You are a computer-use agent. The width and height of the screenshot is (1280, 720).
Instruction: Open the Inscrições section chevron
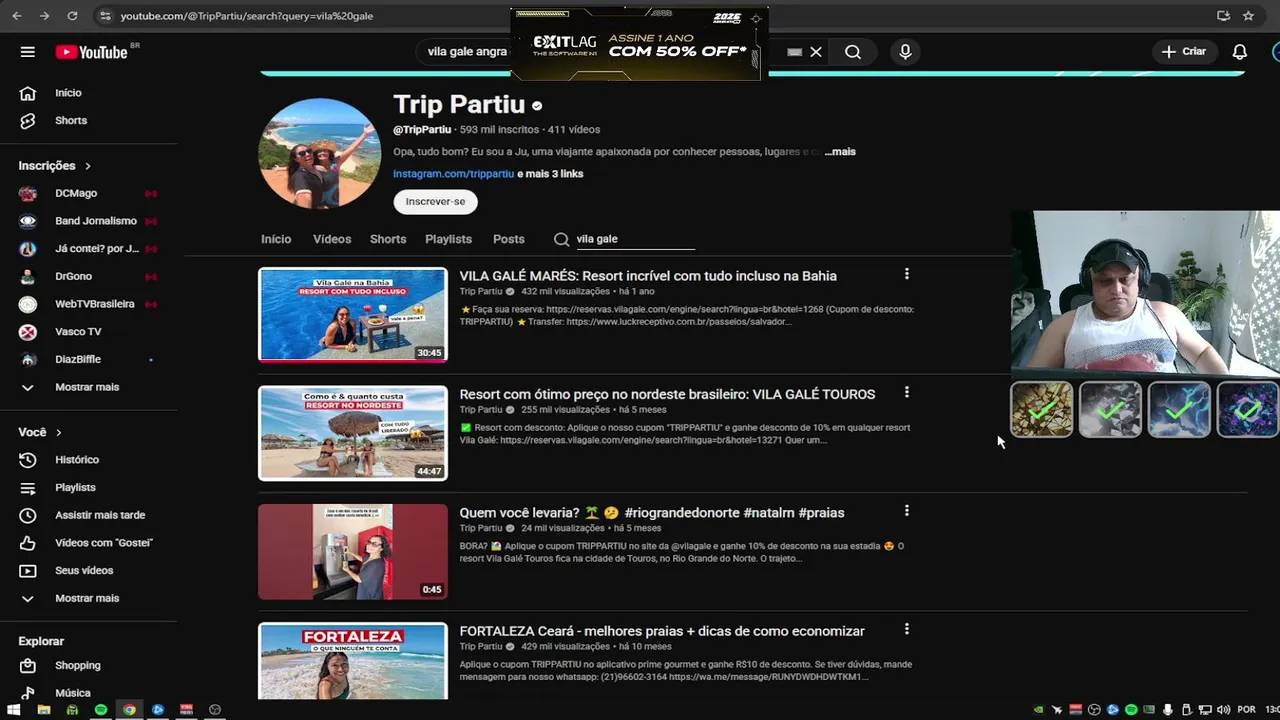(87, 166)
